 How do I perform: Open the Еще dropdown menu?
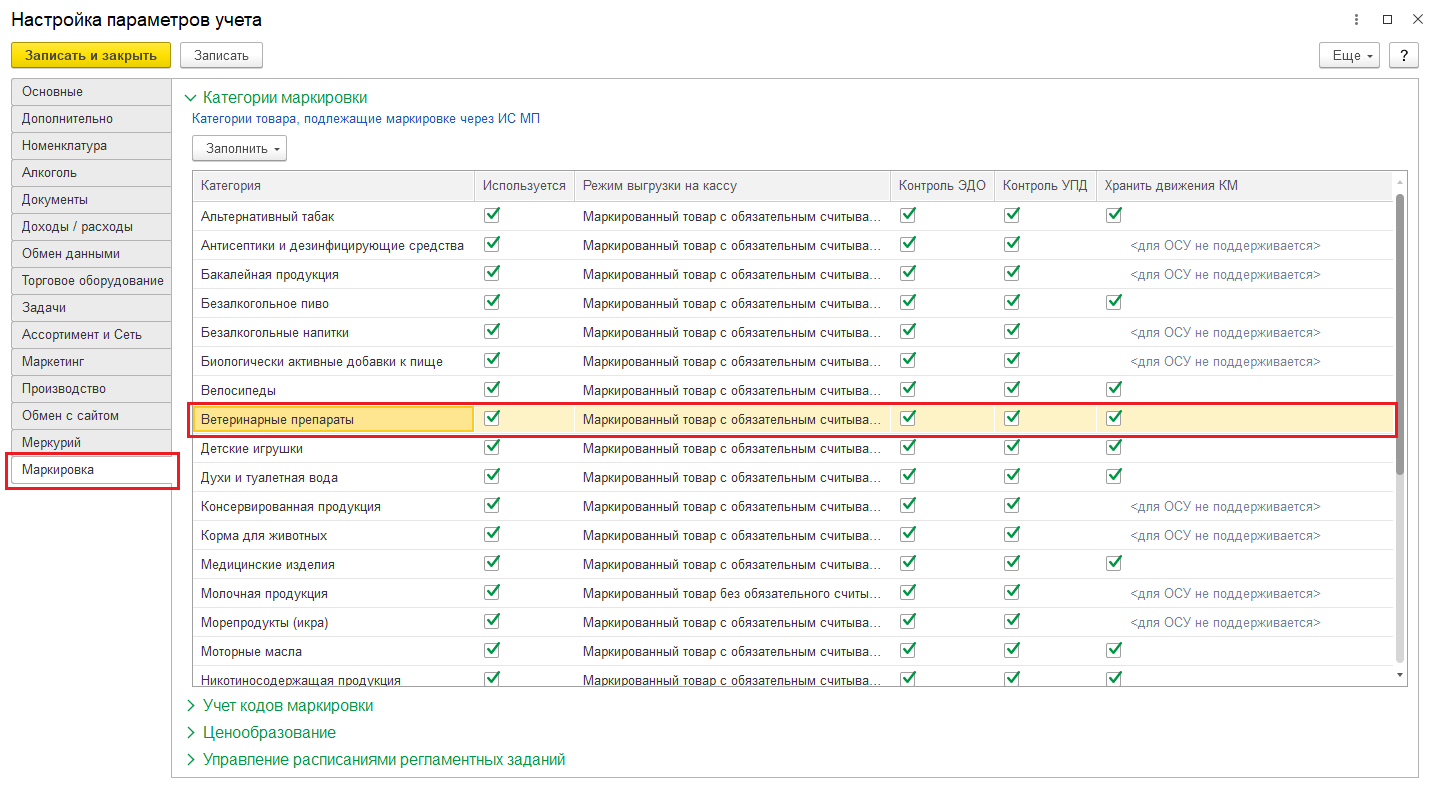(x=1349, y=55)
